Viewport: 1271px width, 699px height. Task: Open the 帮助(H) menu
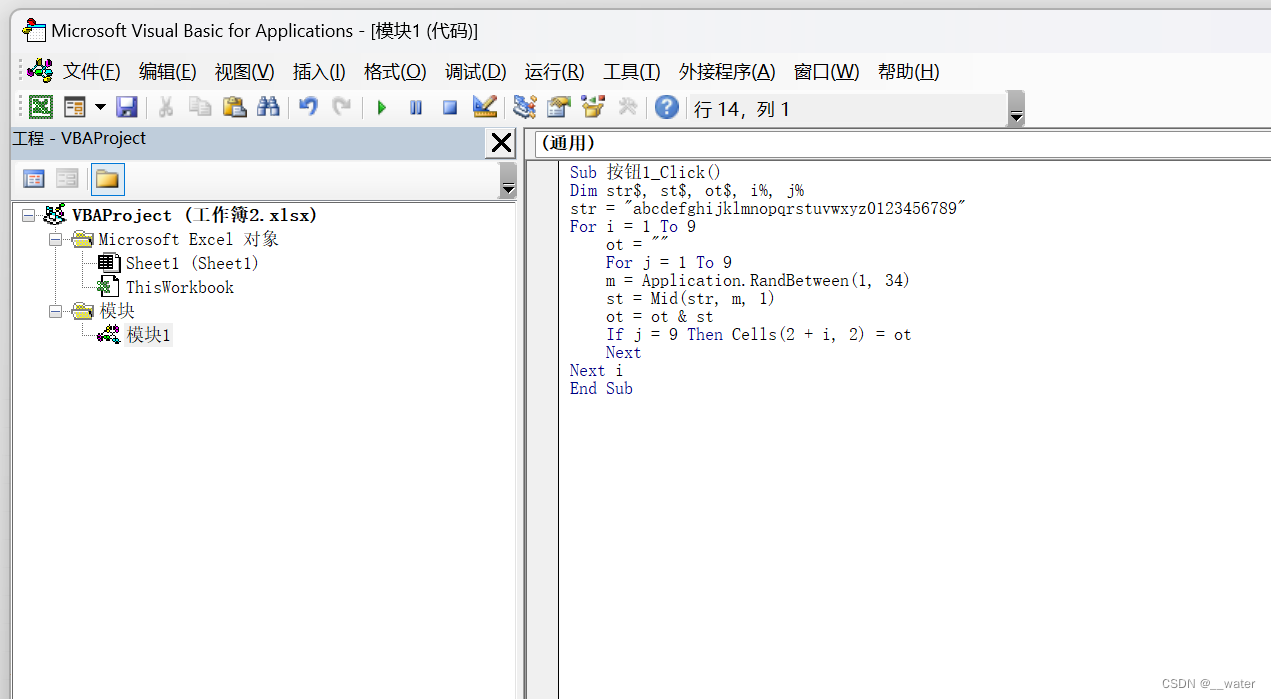tap(908, 72)
